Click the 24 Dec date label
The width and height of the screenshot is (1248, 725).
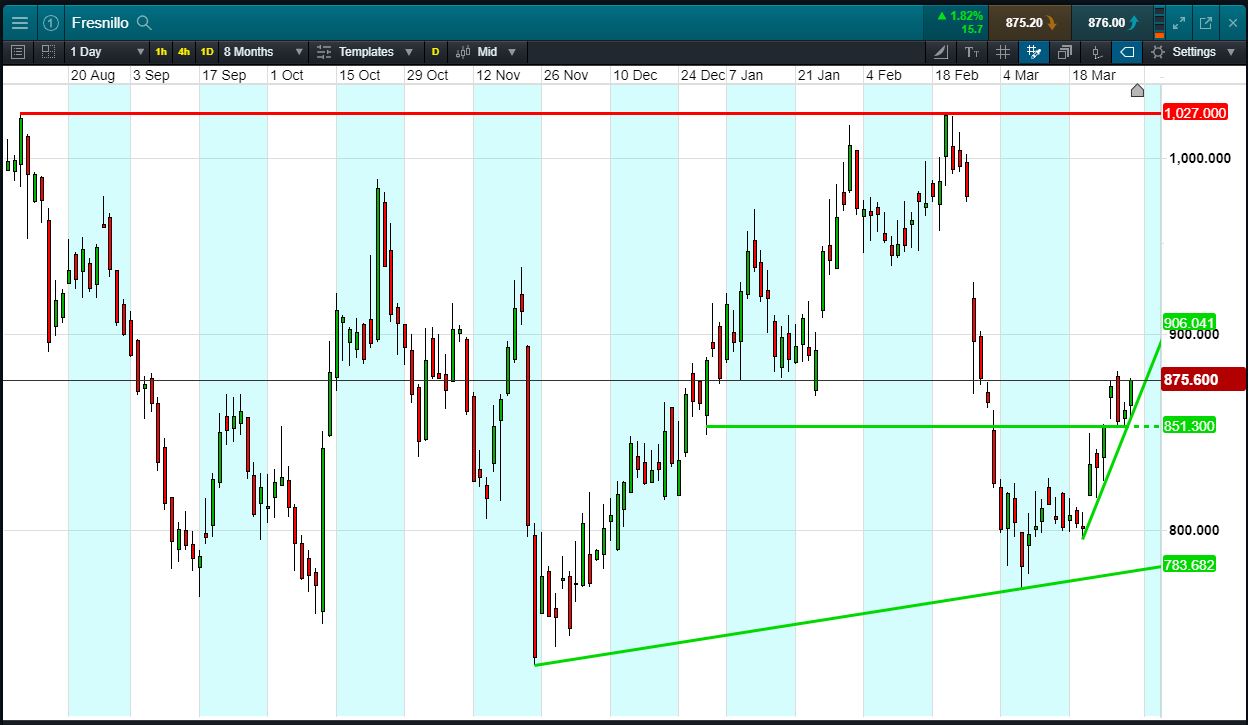click(703, 75)
